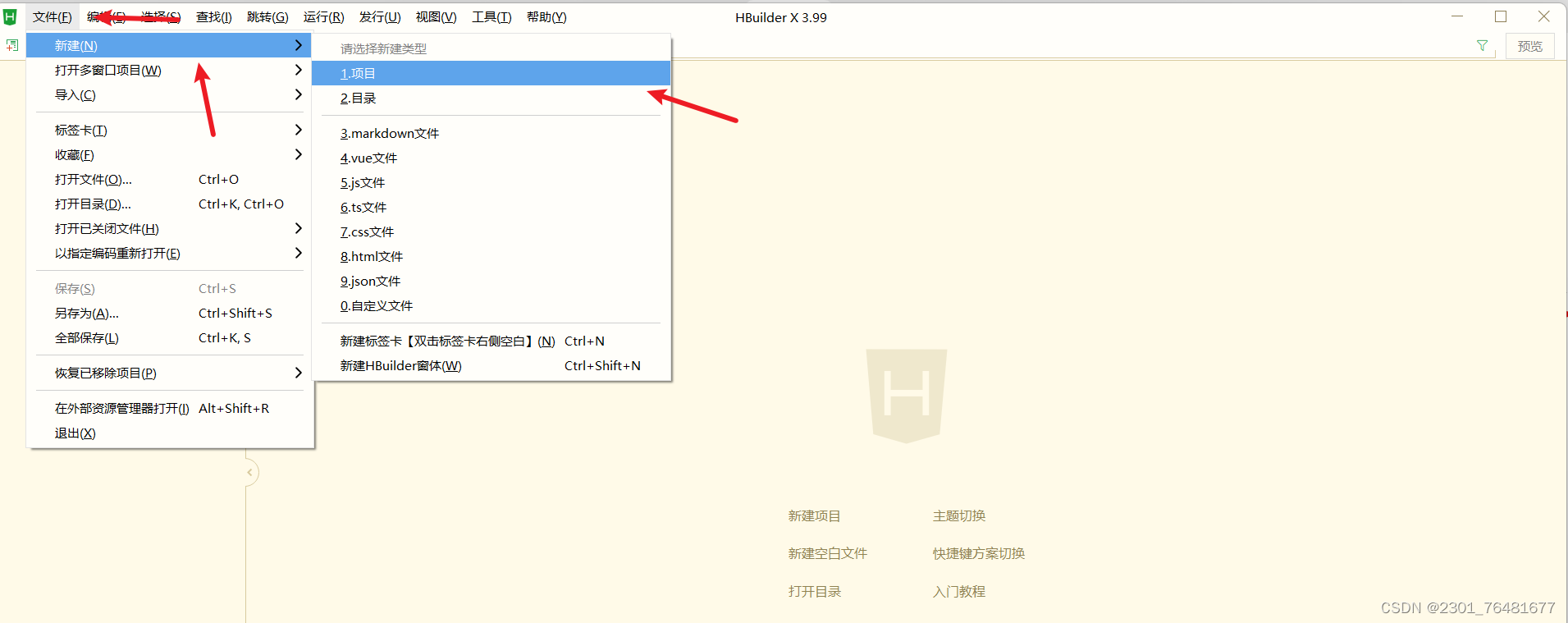Viewport: 1568px width, 623px height.
Task: Collapse the left sidebar with the chevron handle
Action: coord(250,472)
